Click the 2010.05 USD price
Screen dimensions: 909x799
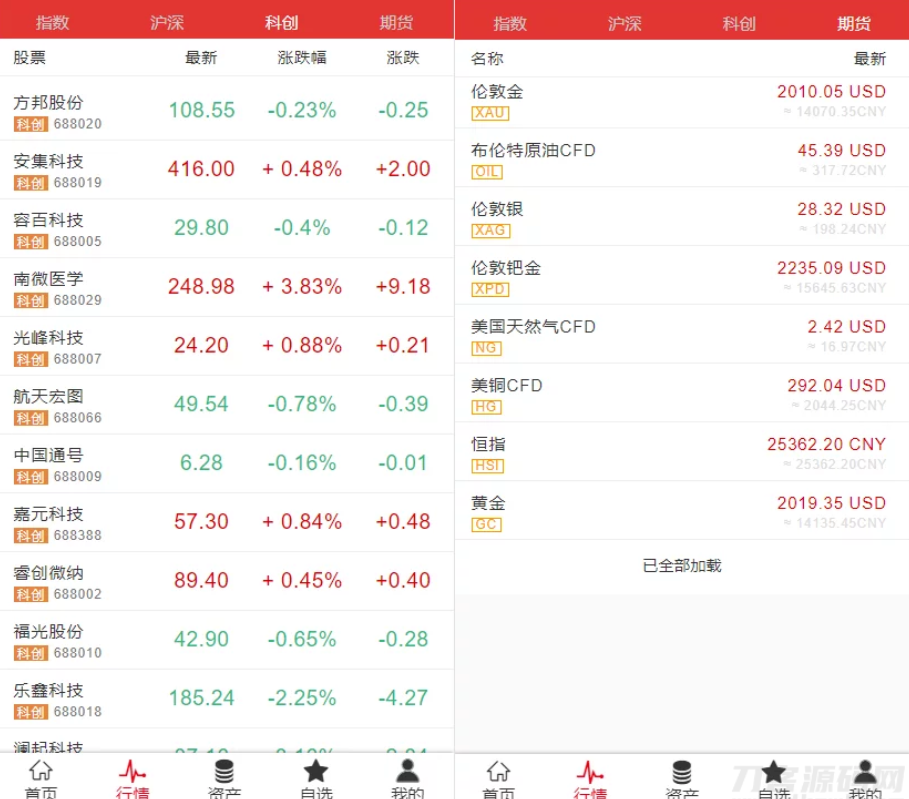tap(831, 92)
